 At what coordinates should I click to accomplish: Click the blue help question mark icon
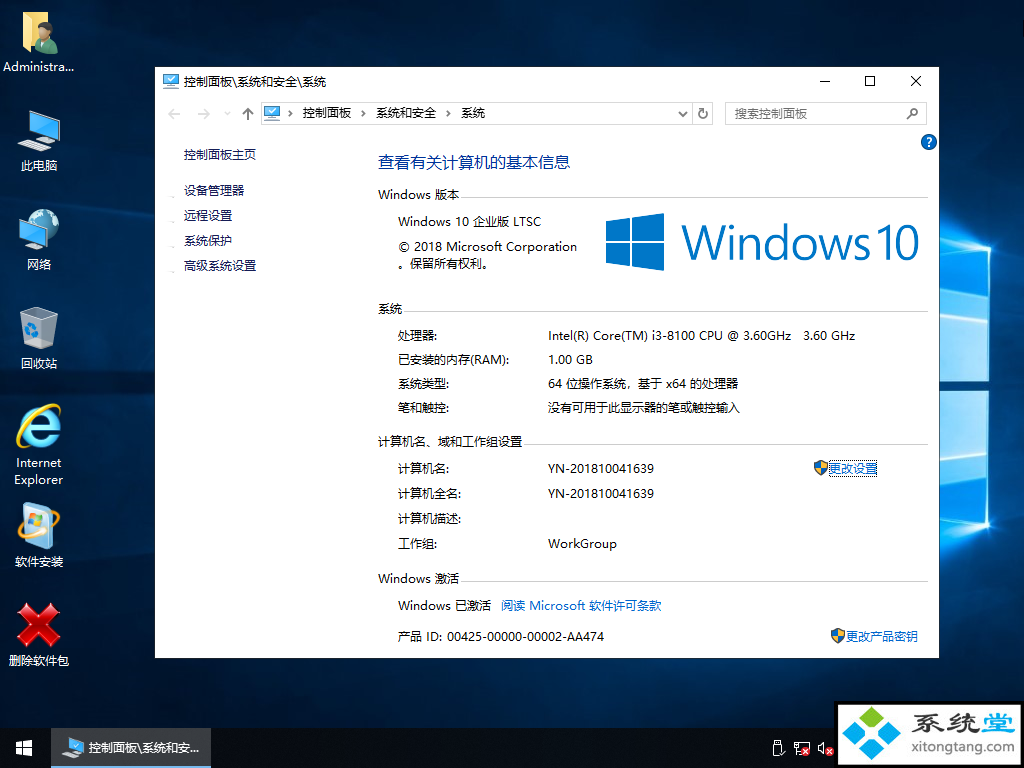pos(928,142)
